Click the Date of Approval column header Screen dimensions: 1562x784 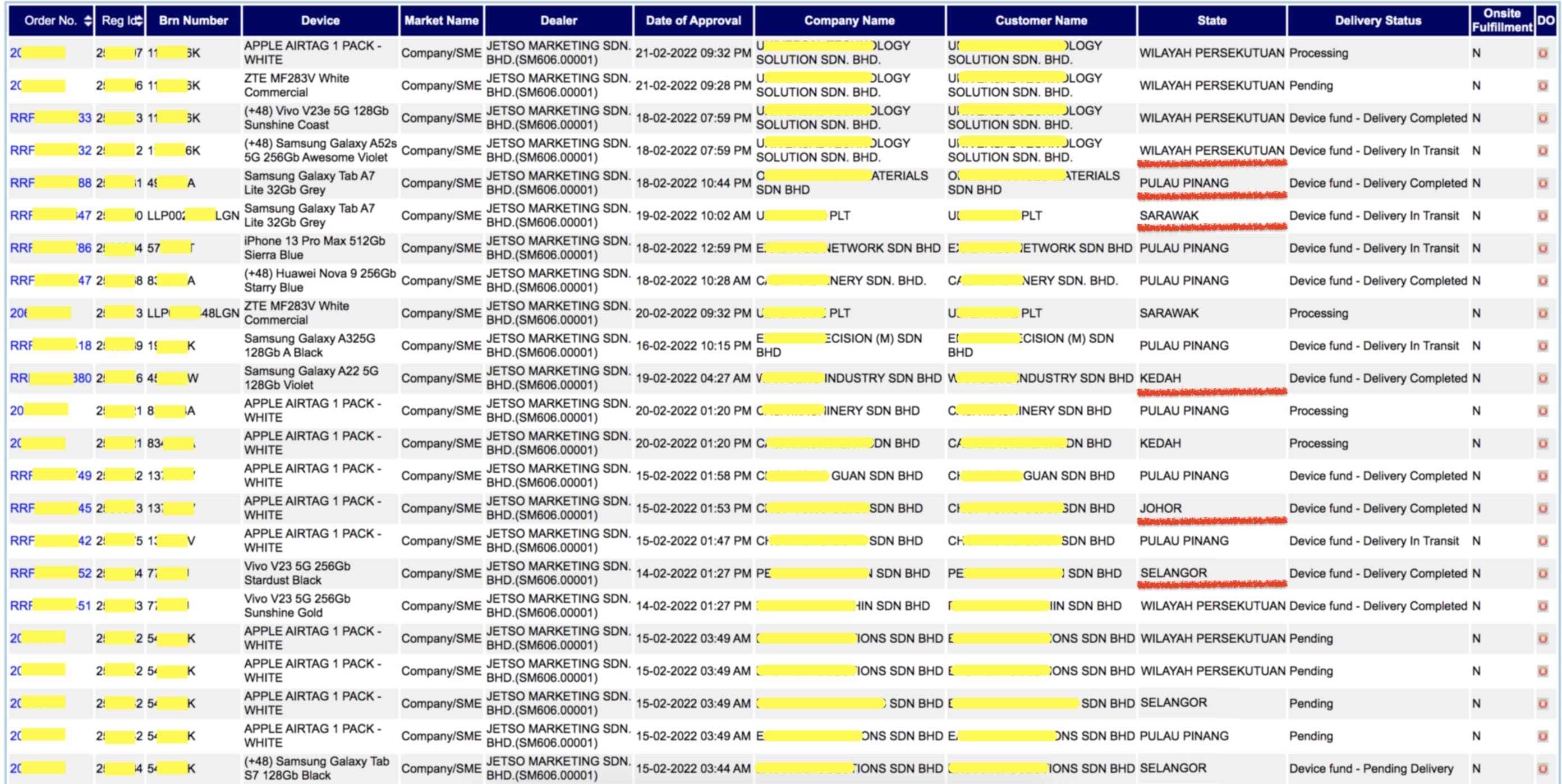(x=693, y=21)
